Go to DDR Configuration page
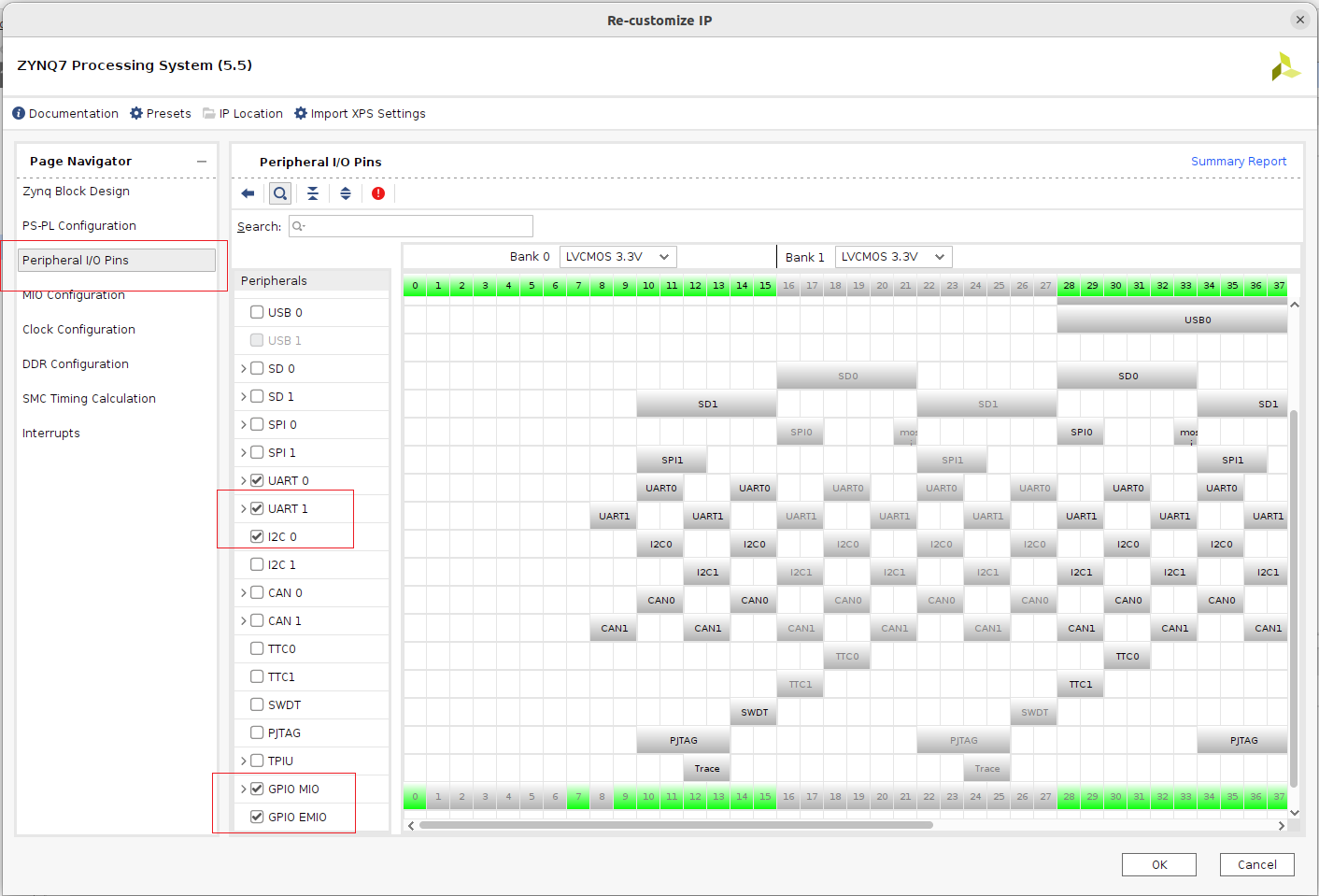This screenshot has width=1319, height=896. (76, 363)
